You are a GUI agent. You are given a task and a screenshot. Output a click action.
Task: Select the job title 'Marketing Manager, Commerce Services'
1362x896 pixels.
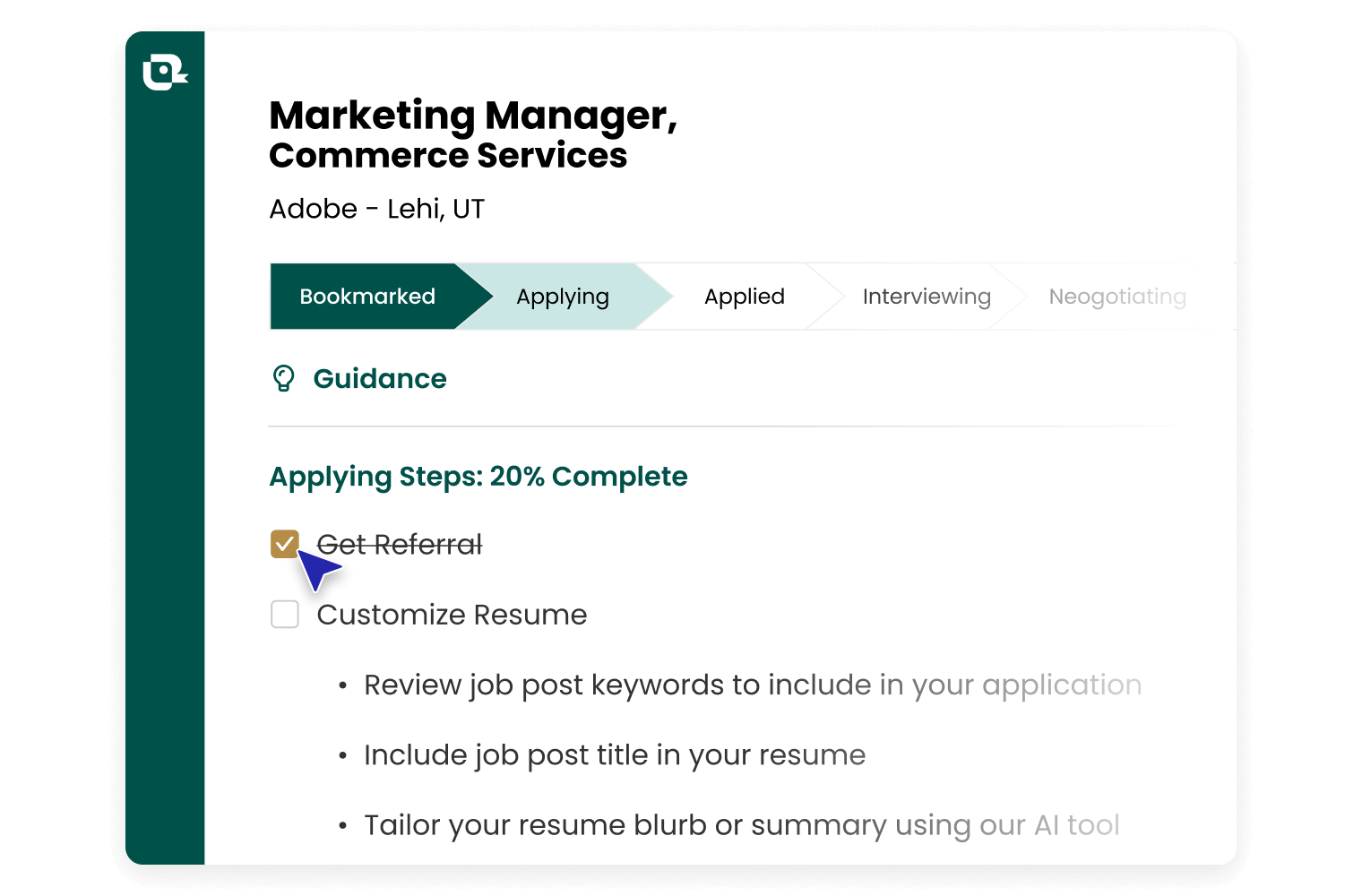[x=473, y=133]
